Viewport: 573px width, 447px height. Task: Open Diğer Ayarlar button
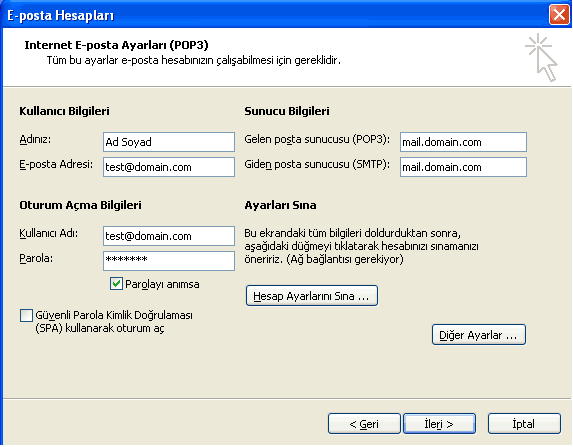tap(479, 335)
